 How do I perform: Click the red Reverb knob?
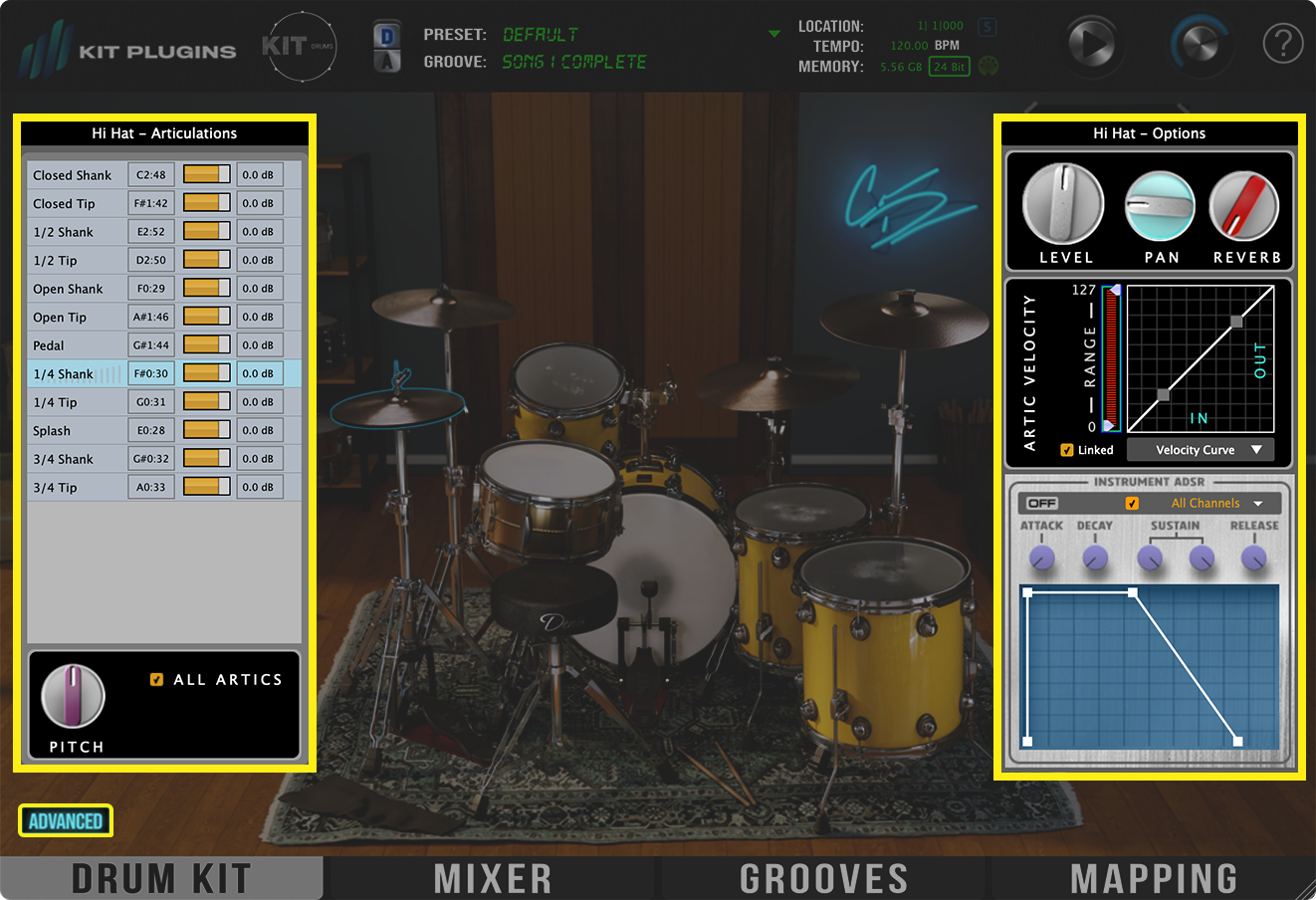click(1243, 206)
